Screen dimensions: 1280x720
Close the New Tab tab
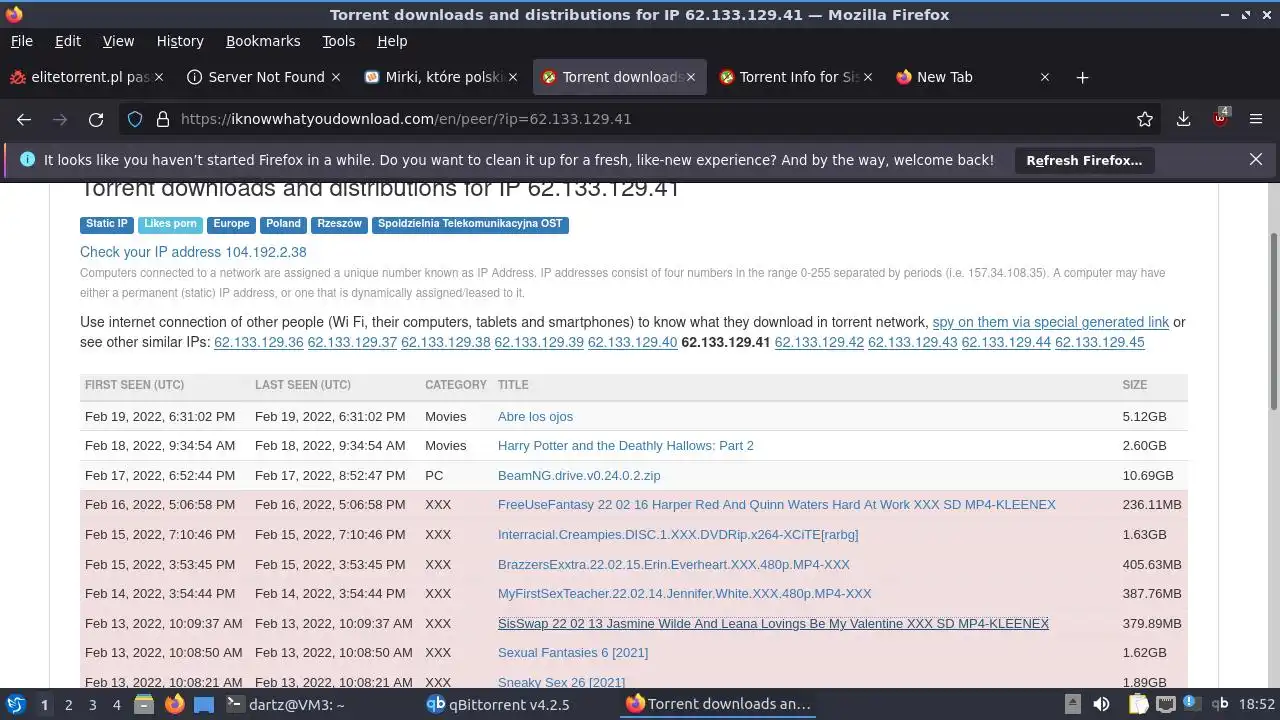1045,77
